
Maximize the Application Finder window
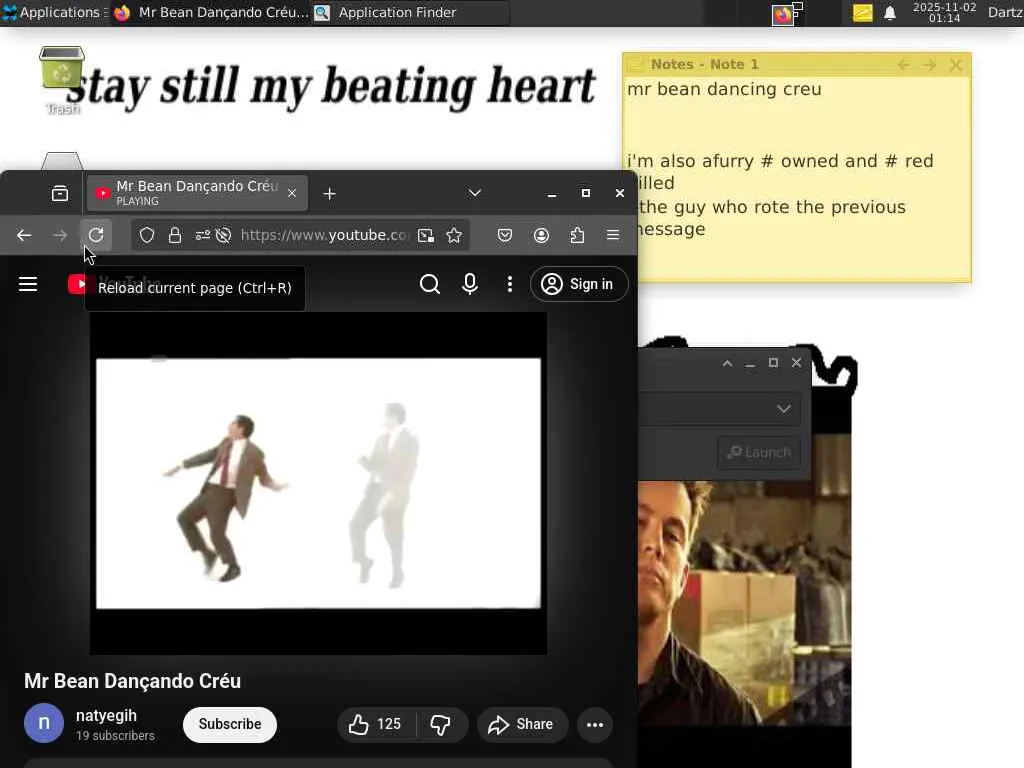tap(773, 363)
